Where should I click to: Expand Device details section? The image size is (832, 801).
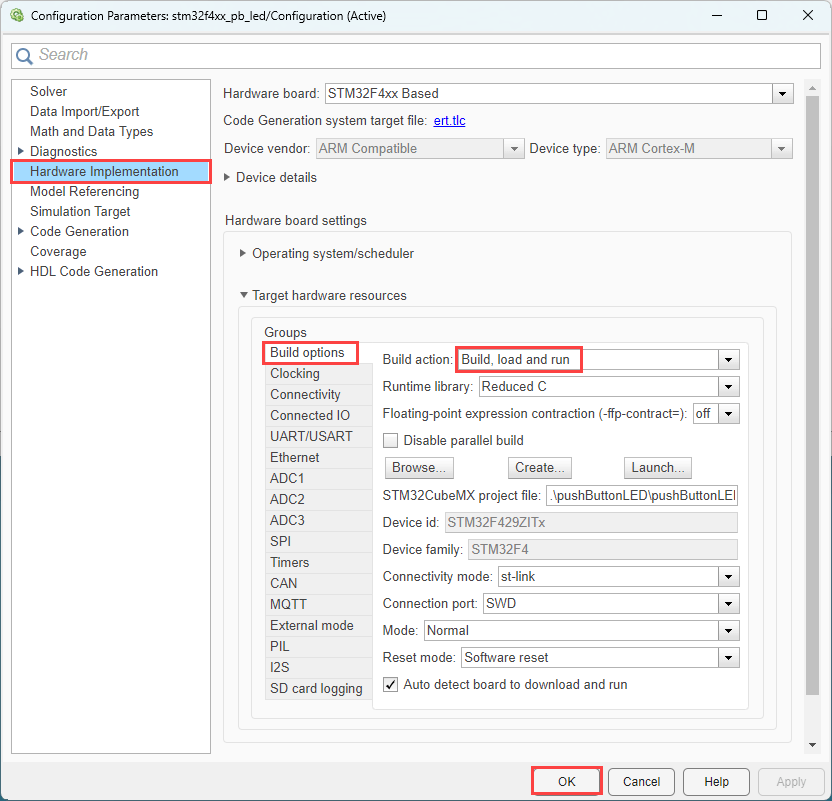227,177
